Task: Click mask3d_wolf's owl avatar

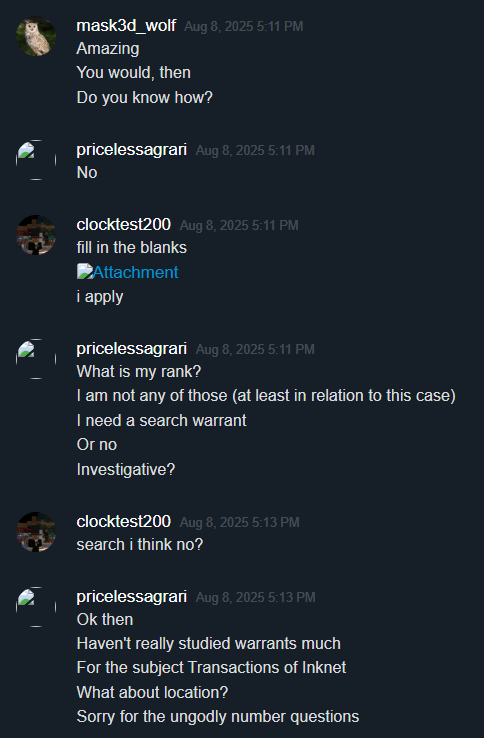Action: coord(36,36)
